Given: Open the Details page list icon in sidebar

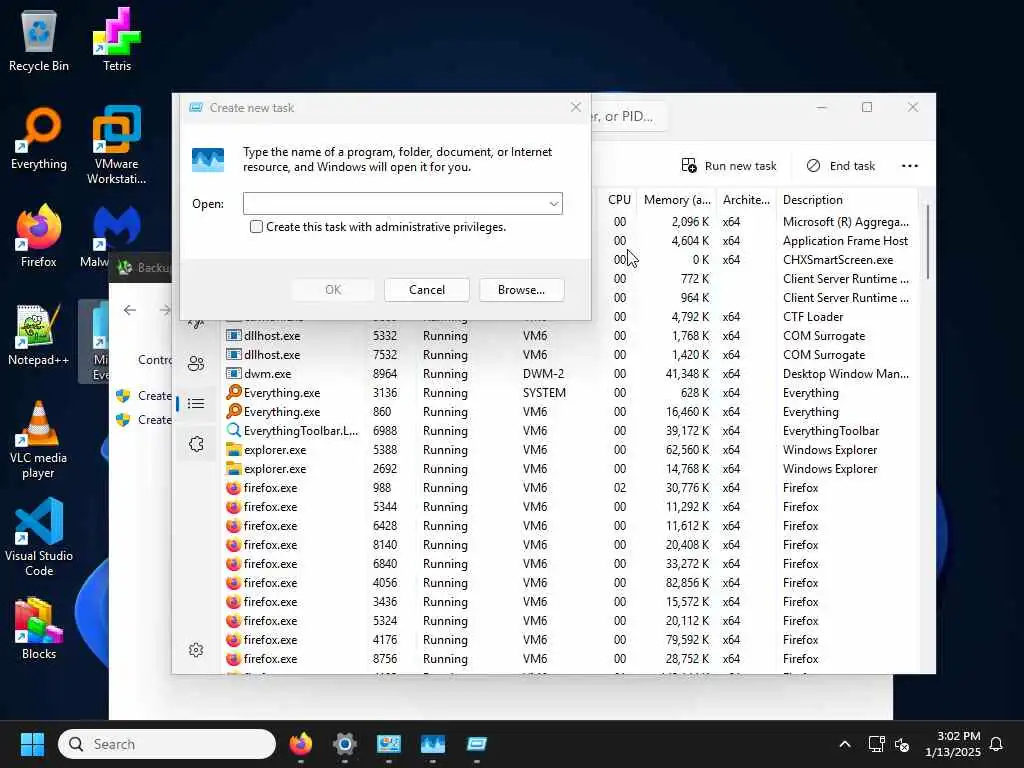Looking at the screenshot, I should pyautogui.click(x=196, y=404).
